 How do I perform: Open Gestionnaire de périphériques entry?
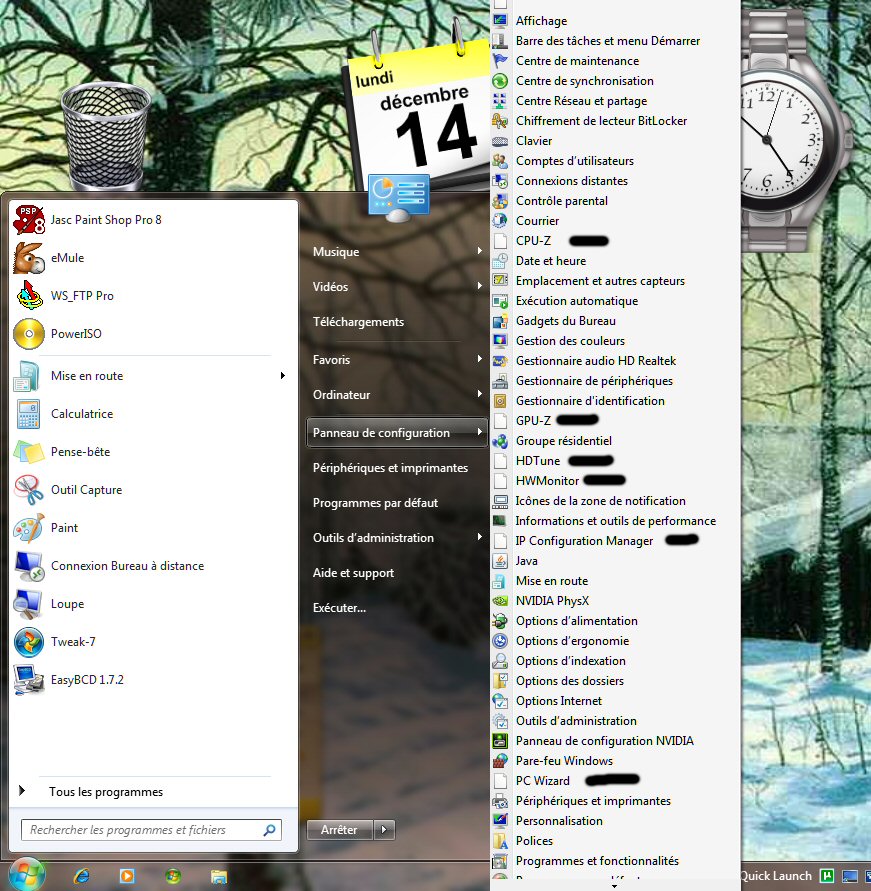point(594,381)
